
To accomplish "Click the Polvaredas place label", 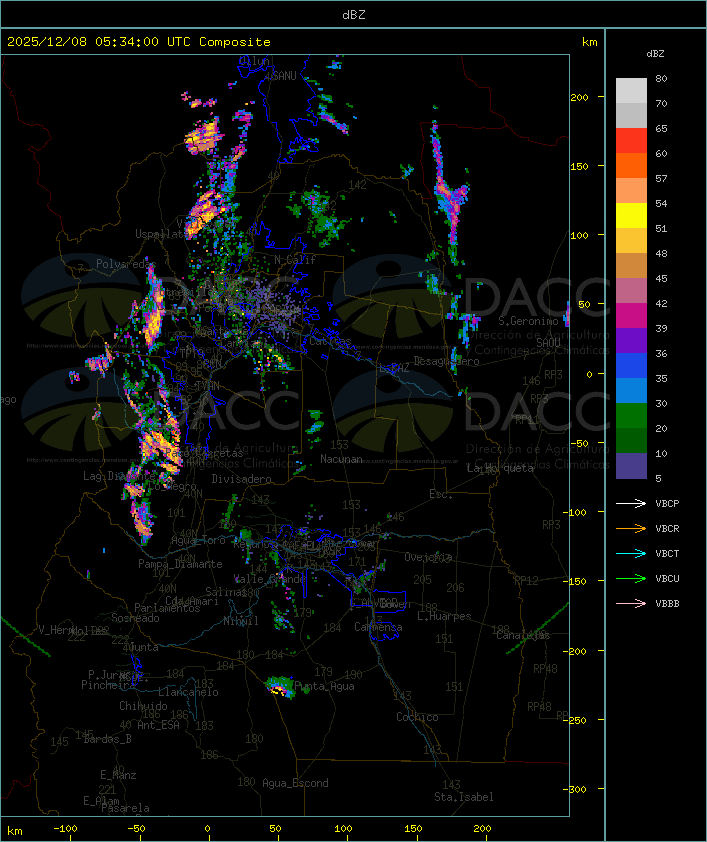I will tap(125, 264).
